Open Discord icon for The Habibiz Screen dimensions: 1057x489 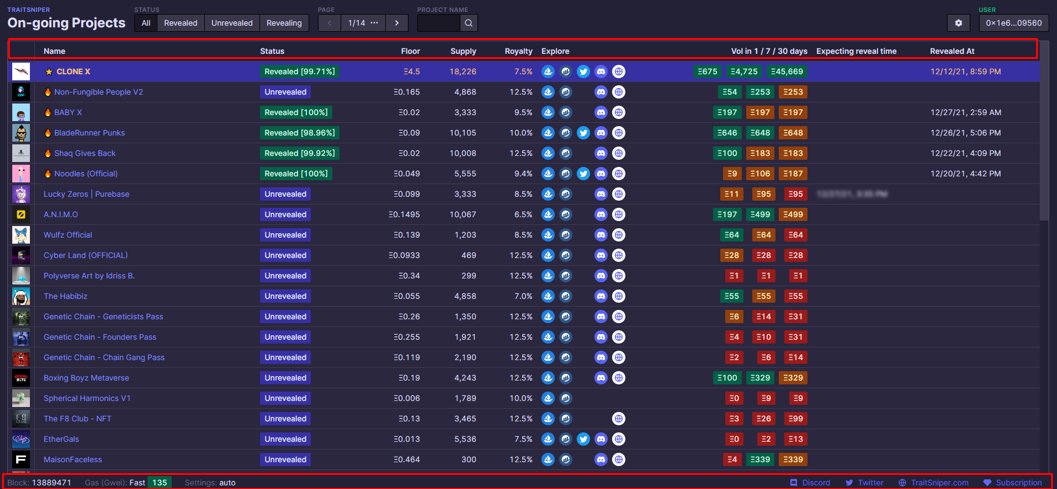pyautogui.click(x=601, y=296)
